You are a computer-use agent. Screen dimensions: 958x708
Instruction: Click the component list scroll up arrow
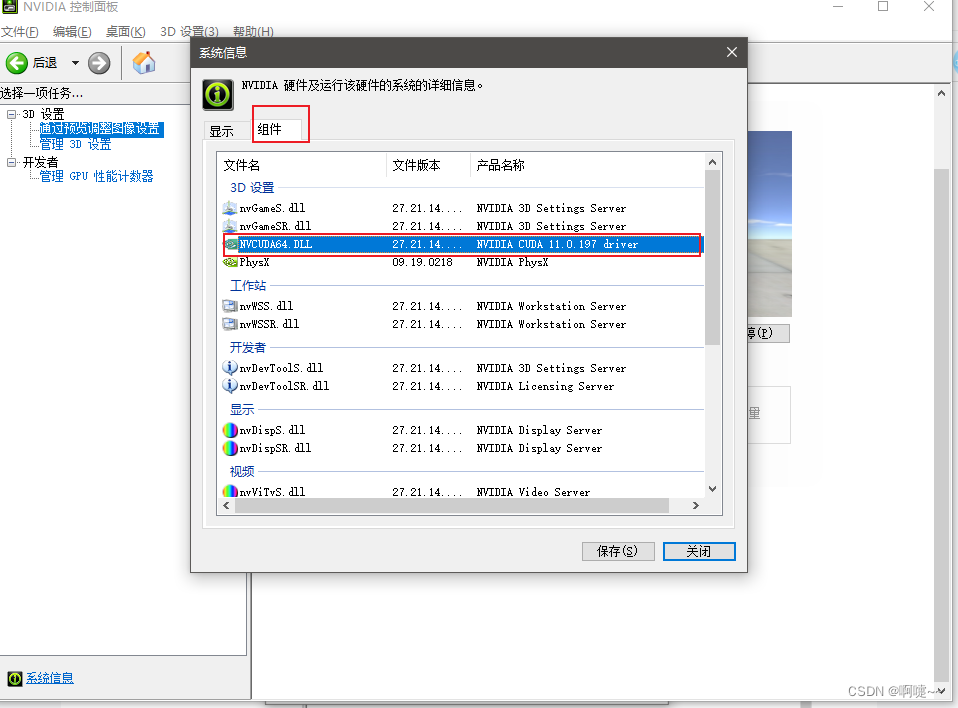[712, 162]
